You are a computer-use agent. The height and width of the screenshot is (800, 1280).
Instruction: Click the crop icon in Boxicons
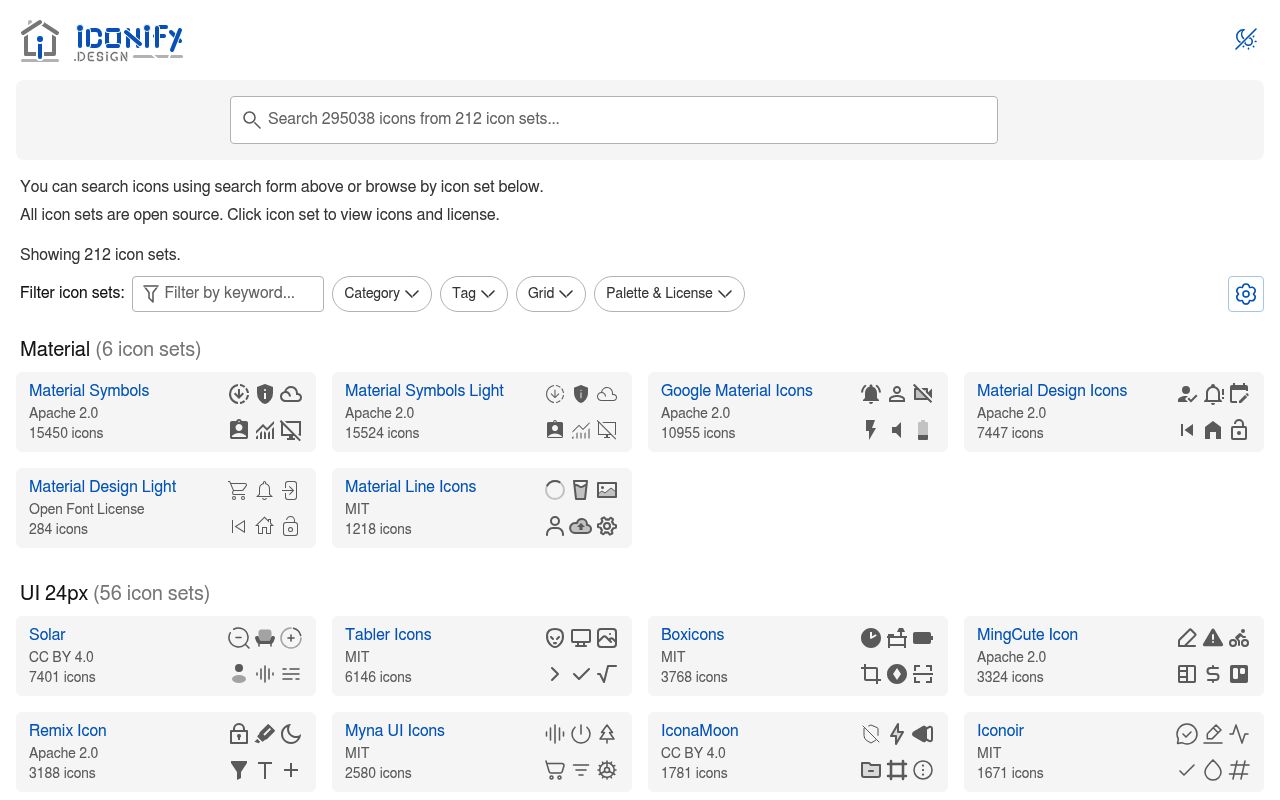[x=871, y=674]
